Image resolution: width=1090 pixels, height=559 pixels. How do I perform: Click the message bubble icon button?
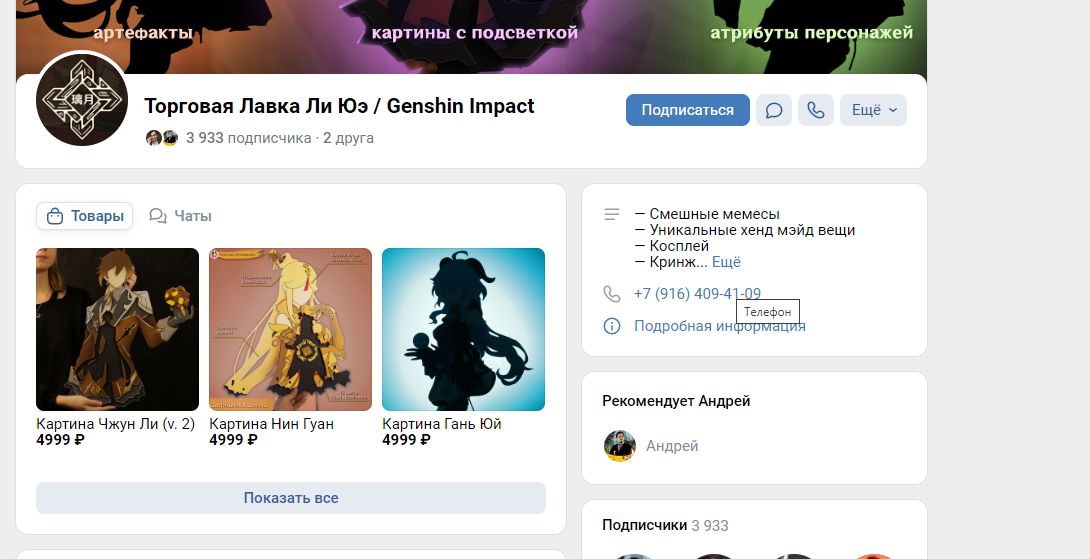774,110
